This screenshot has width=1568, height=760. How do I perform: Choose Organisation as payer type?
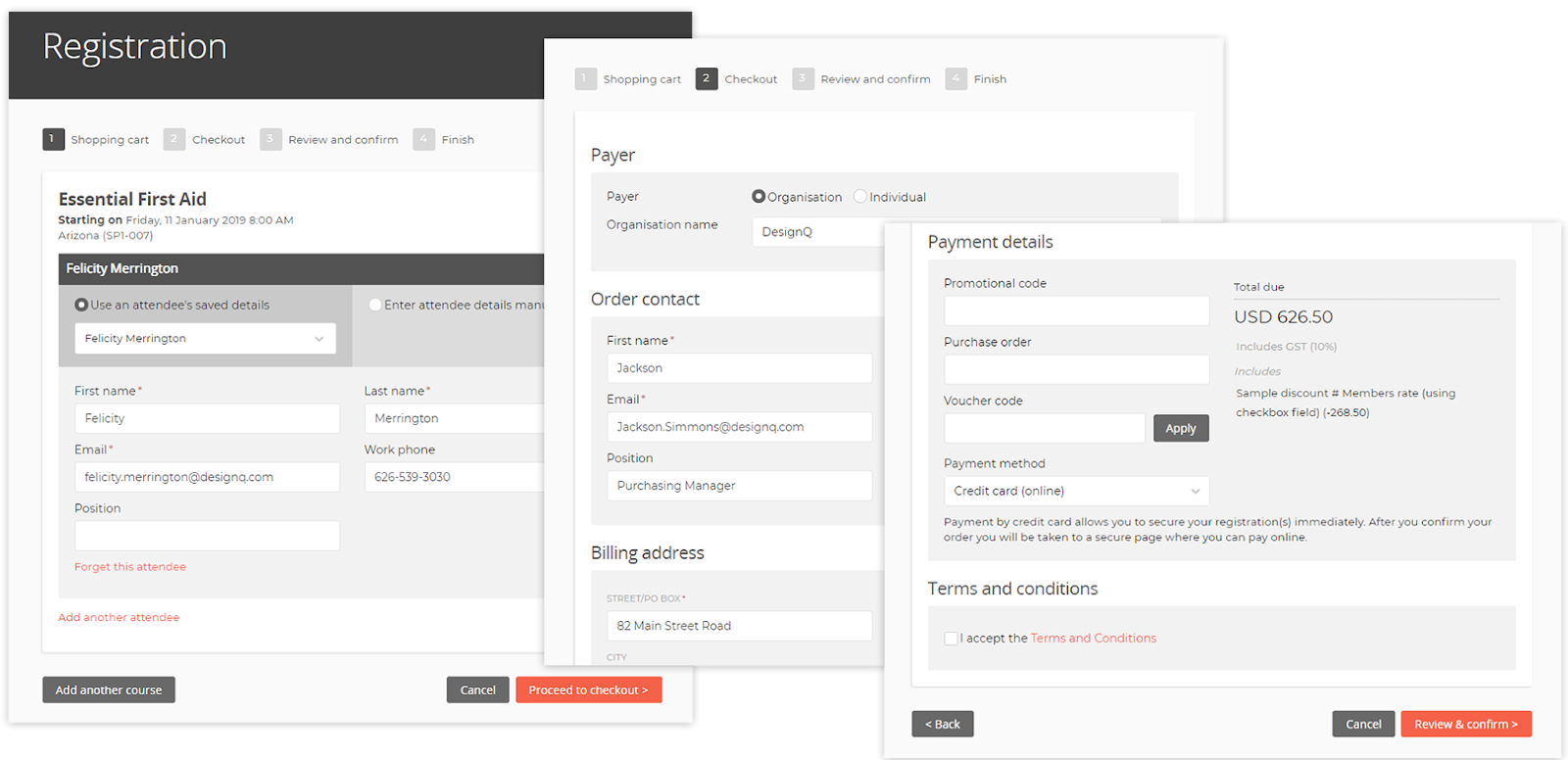(x=759, y=196)
